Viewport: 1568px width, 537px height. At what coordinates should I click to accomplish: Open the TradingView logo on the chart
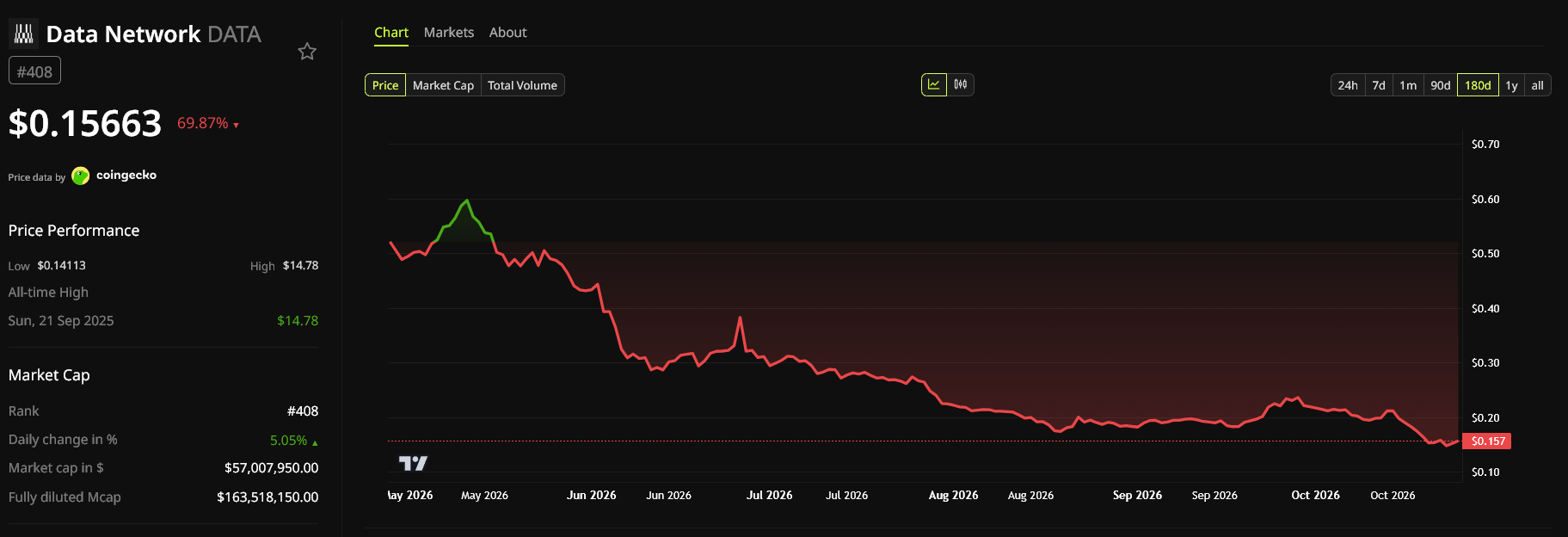[x=413, y=463]
